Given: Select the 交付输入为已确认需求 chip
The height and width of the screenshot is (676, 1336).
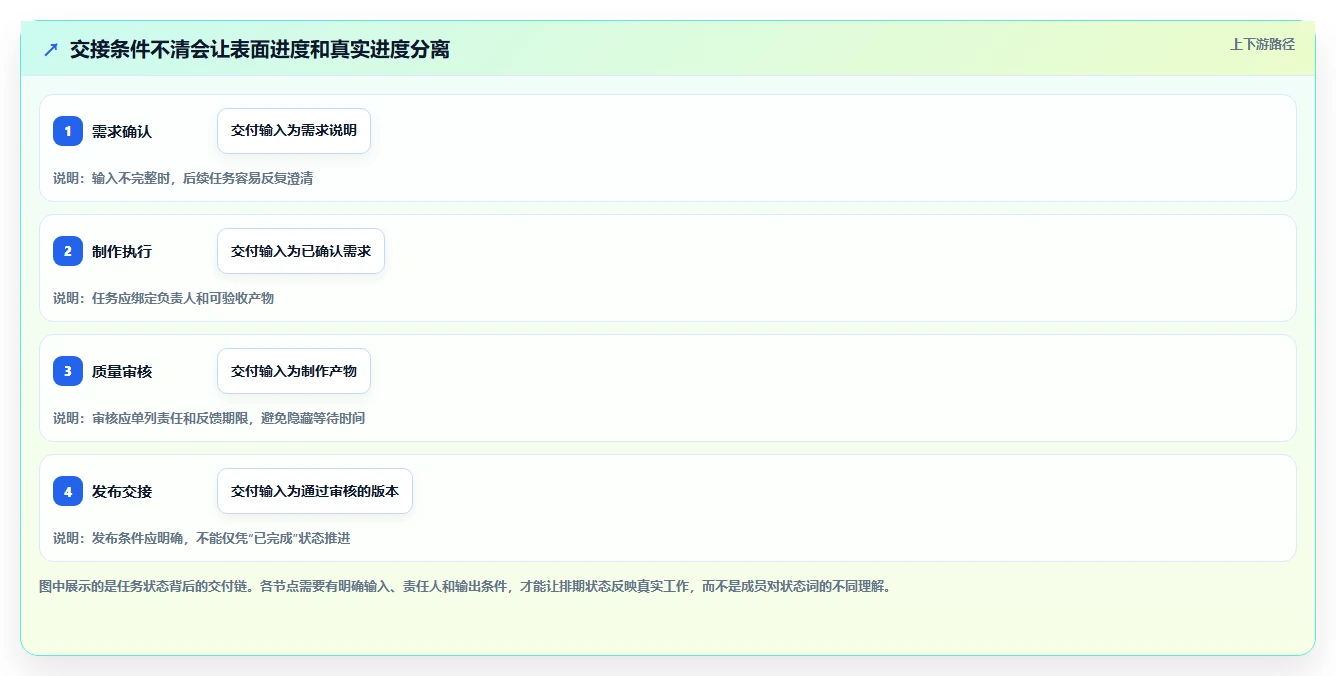Looking at the screenshot, I should click(301, 251).
